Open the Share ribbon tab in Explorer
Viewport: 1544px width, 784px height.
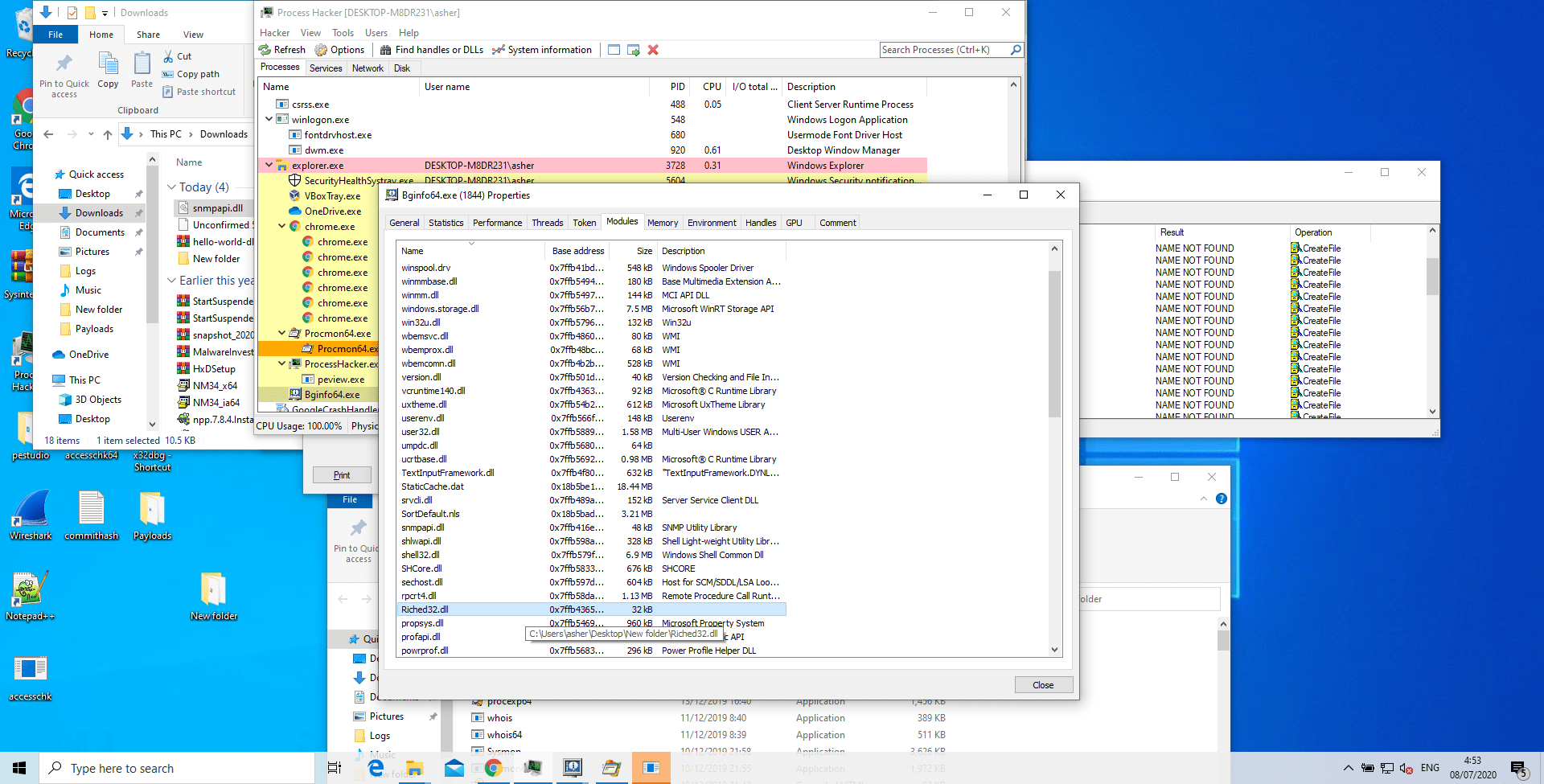pyautogui.click(x=148, y=35)
